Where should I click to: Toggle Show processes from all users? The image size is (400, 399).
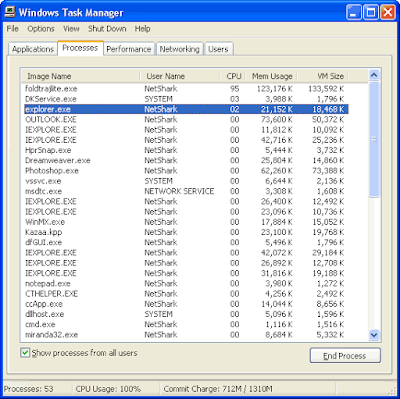(25, 353)
